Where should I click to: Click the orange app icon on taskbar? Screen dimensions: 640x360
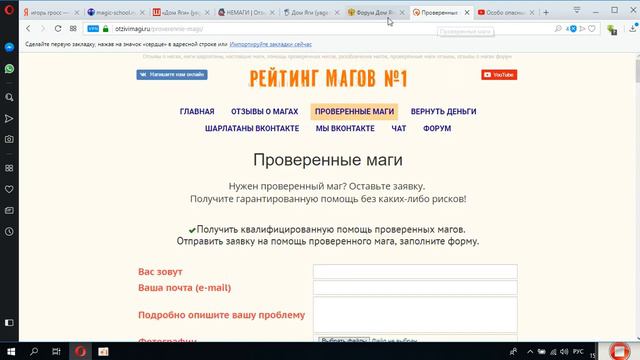point(103,351)
